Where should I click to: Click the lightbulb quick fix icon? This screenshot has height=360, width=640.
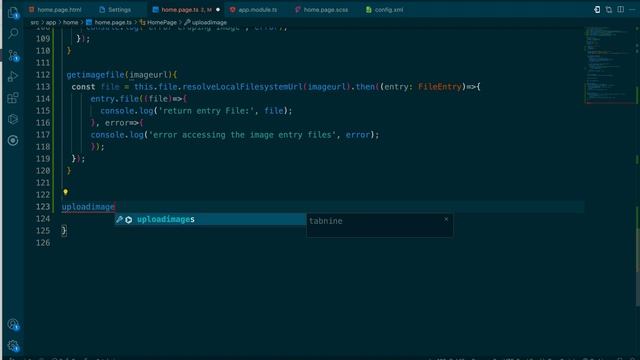(65, 192)
